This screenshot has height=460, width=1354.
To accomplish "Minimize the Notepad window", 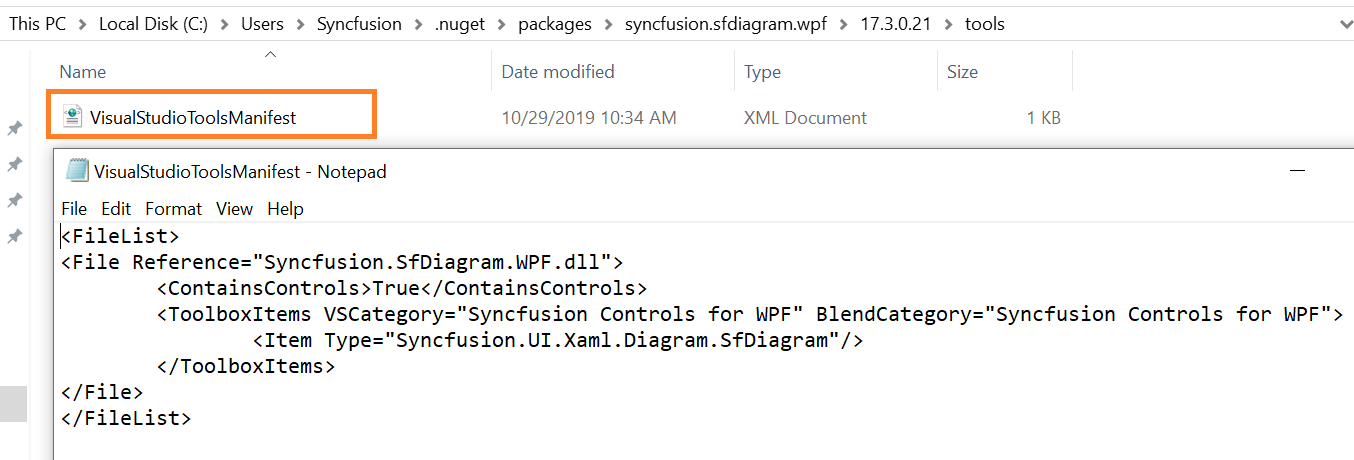I will (x=1299, y=171).
